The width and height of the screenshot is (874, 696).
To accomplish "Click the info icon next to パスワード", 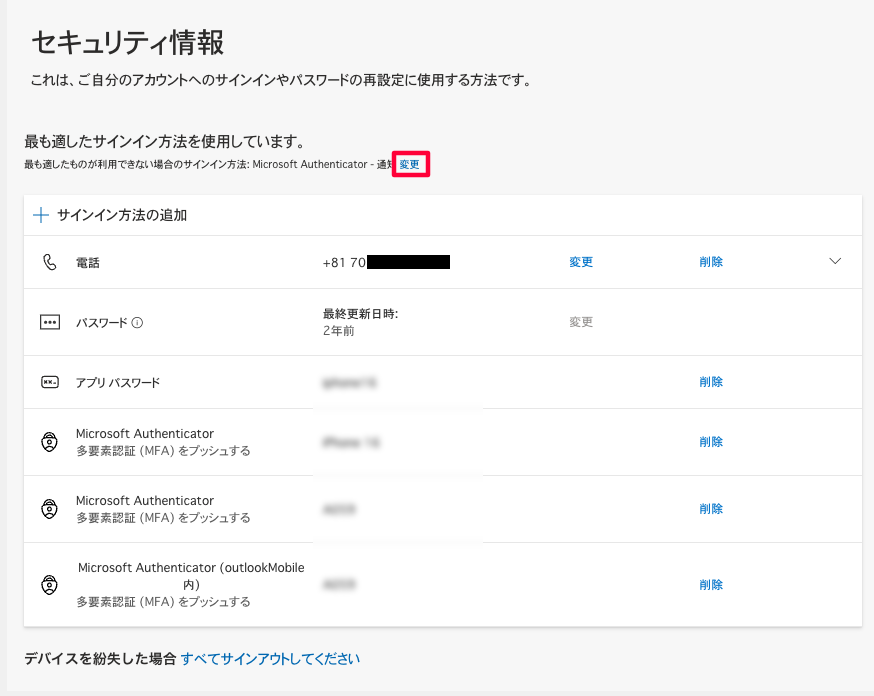I will click(137, 323).
